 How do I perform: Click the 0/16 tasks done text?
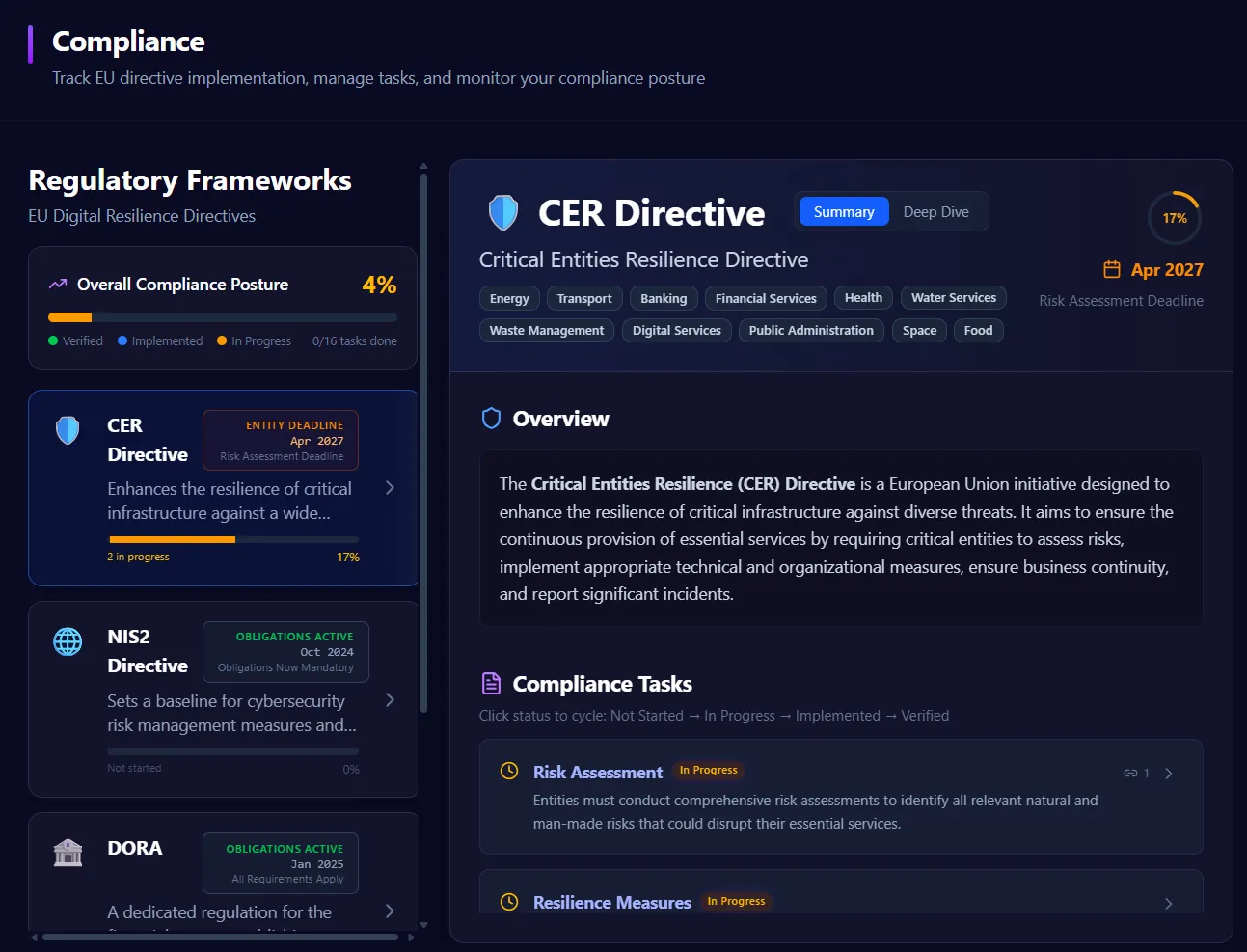(x=355, y=341)
